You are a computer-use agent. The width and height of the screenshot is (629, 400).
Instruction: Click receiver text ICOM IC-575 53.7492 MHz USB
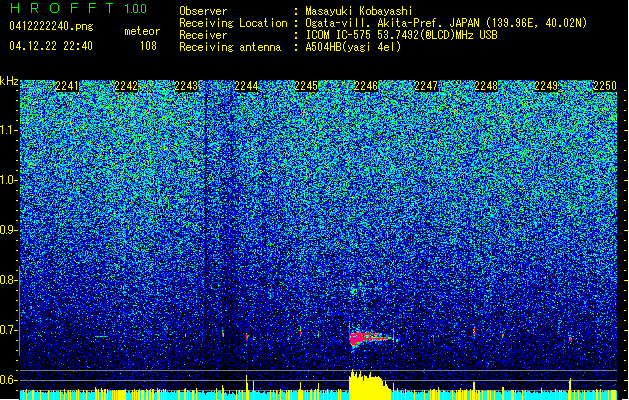pyautogui.click(x=402, y=35)
